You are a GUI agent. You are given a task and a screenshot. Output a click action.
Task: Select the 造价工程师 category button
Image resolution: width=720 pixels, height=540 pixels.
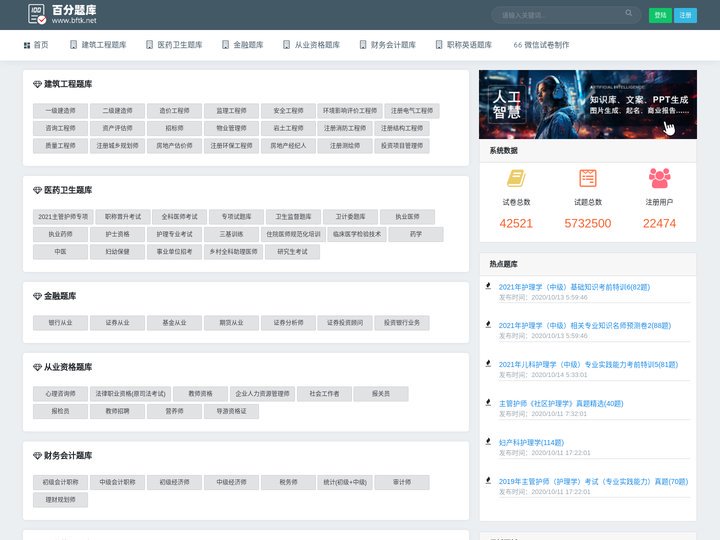click(x=174, y=111)
